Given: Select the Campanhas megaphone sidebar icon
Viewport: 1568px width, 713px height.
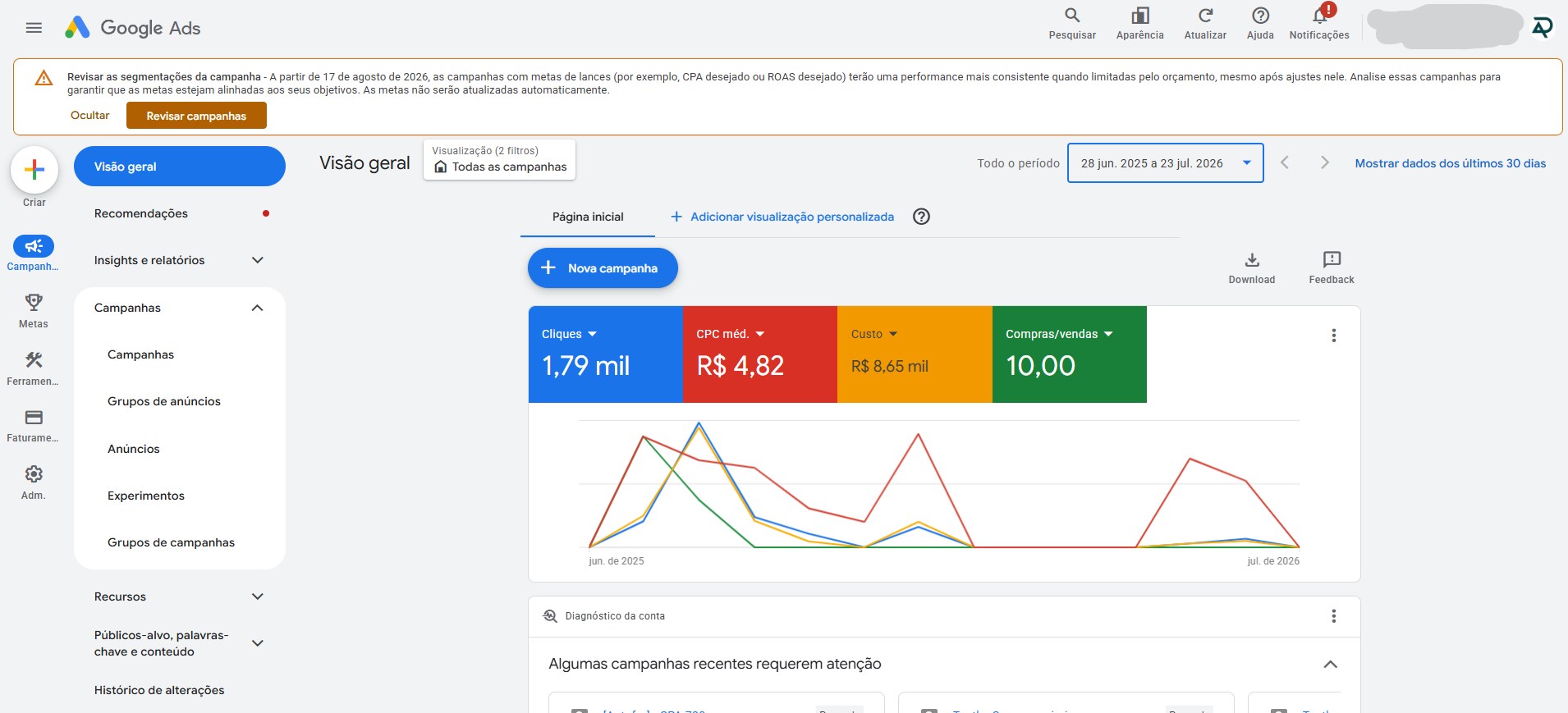Looking at the screenshot, I should tap(34, 246).
